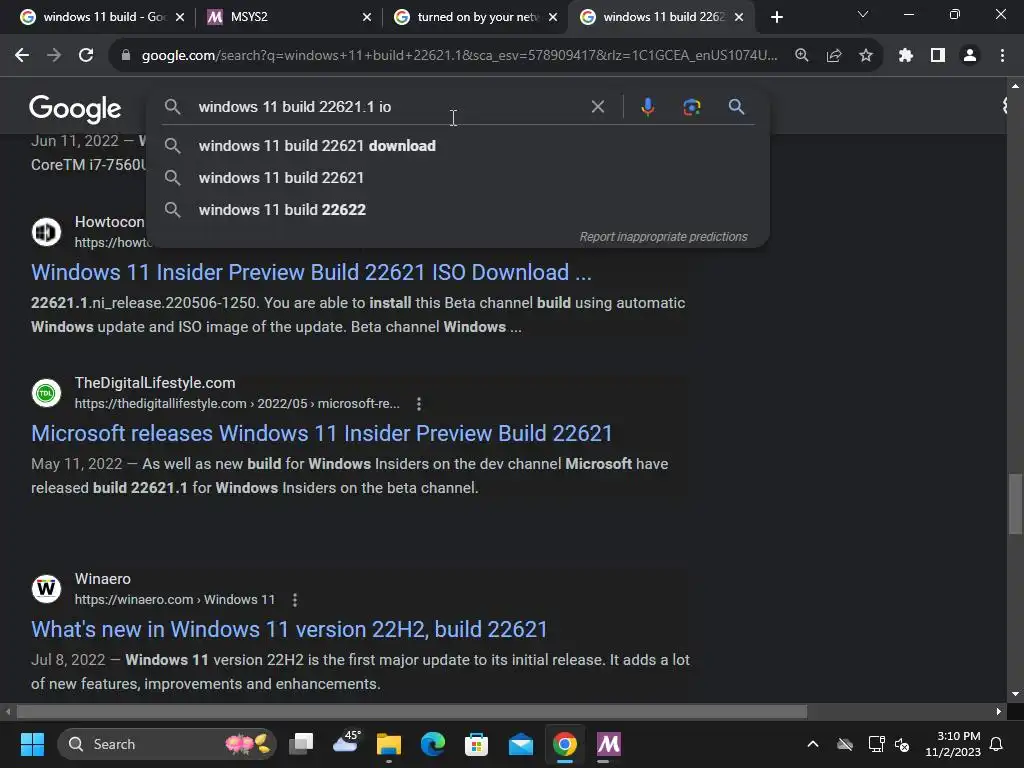Click the scroll right arrow

pos(999,711)
